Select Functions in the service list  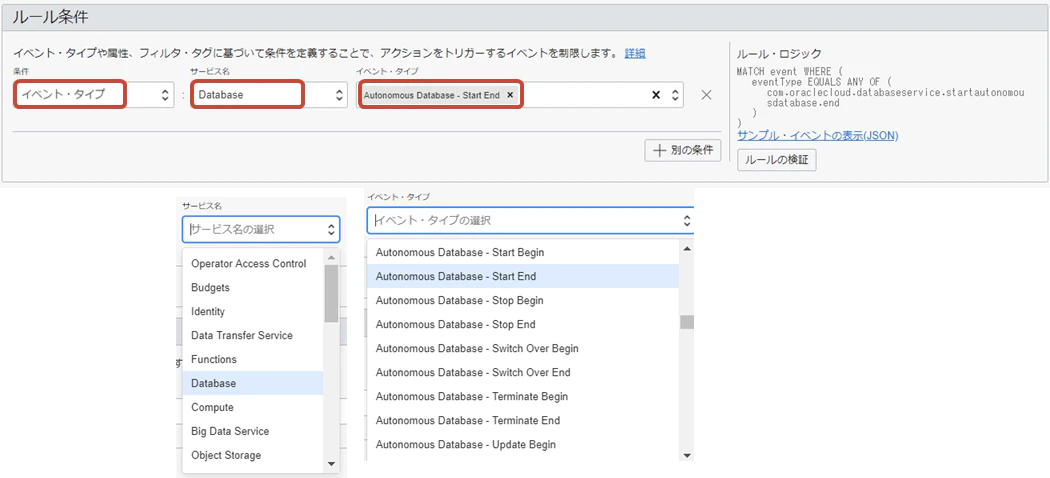(253, 360)
